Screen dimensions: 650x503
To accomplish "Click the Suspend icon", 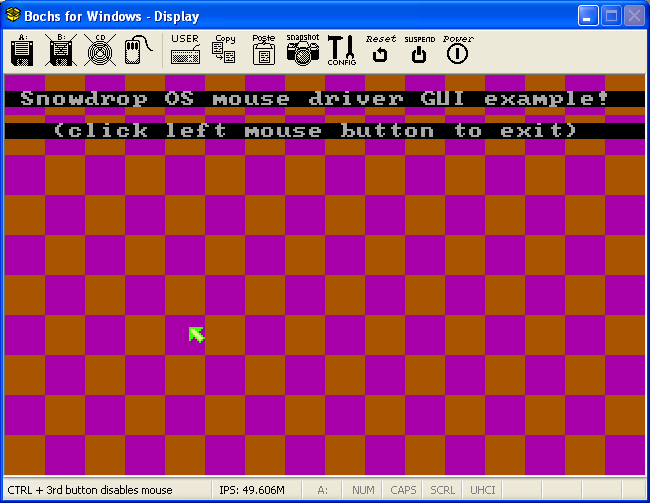I will pyautogui.click(x=420, y=49).
